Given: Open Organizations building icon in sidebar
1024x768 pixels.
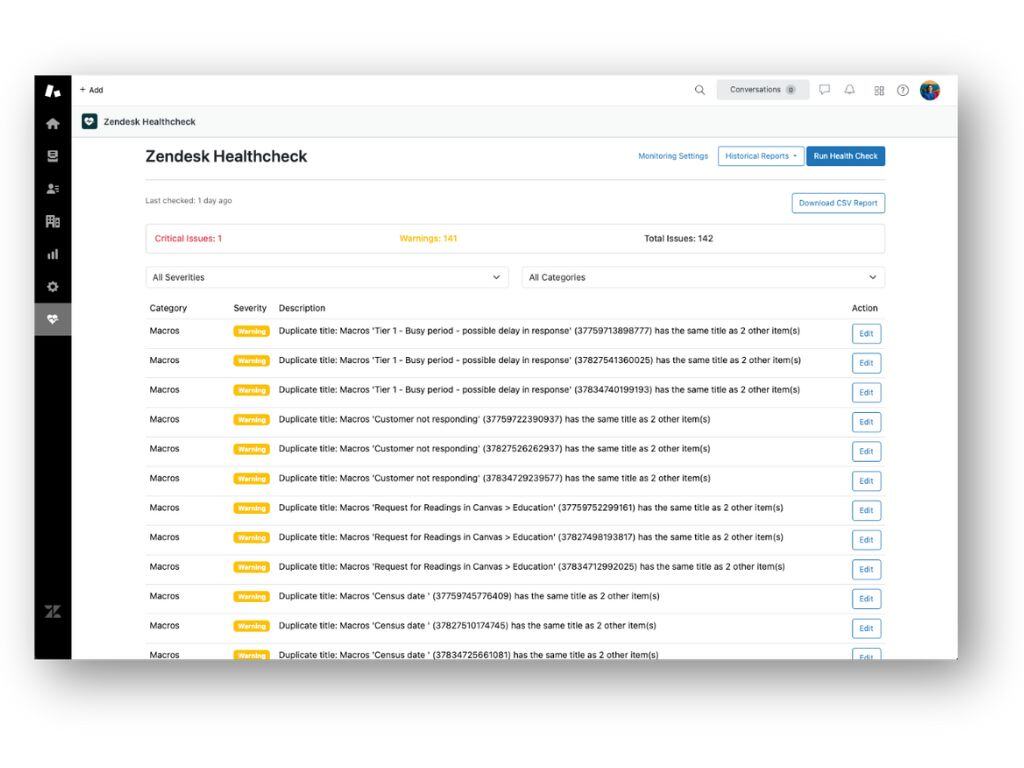Looking at the screenshot, I should (53, 221).
